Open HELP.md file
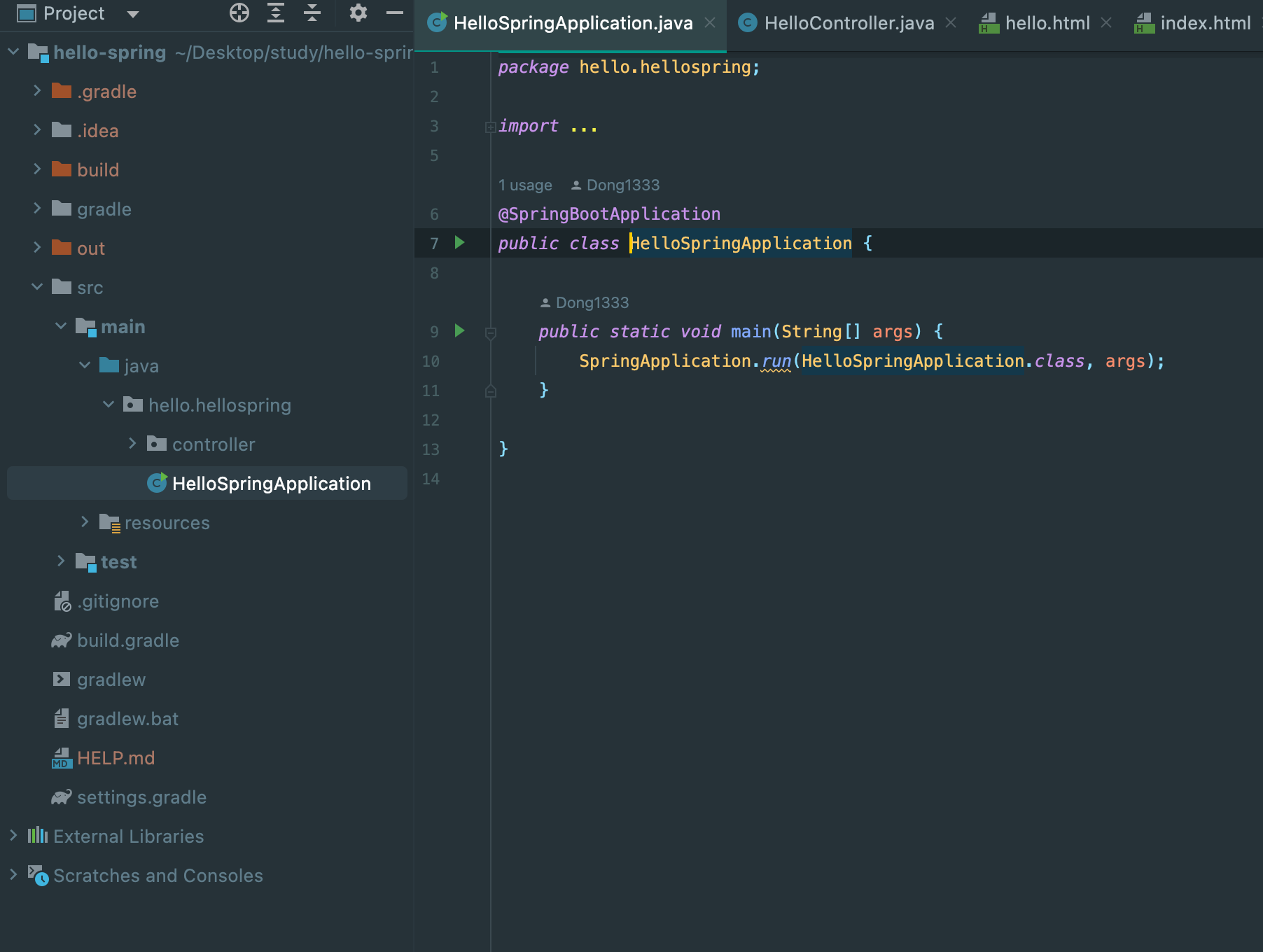Screen dimensions: 1263x952 116,758
